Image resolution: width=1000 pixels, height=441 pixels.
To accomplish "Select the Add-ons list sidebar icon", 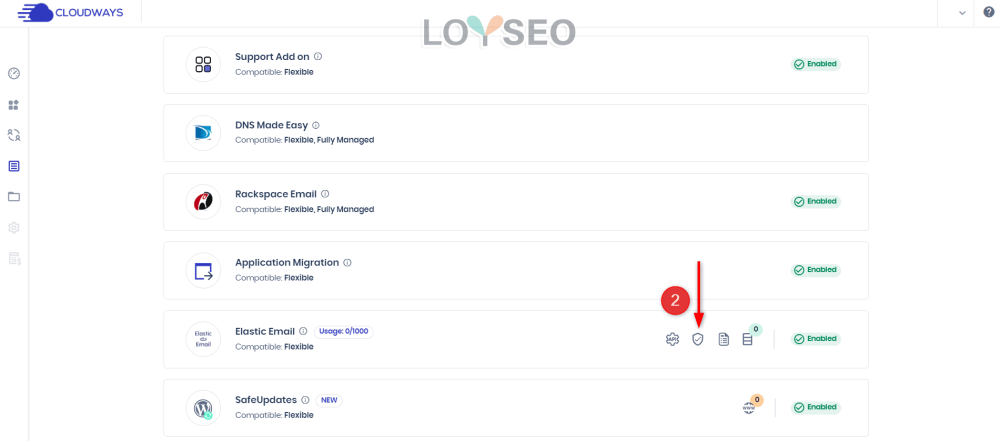I will [14, 166].
